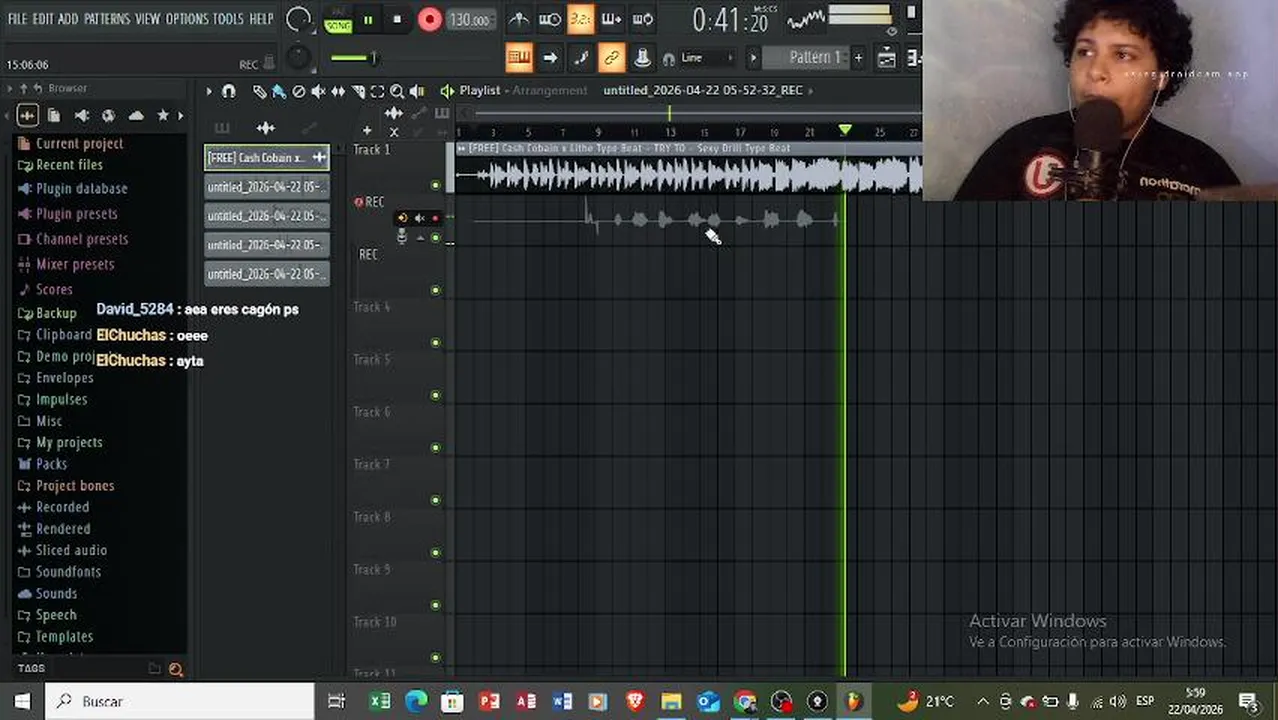Open the browser search magnifier icon
Screen dimensions: 1278x720
(176, 669)
